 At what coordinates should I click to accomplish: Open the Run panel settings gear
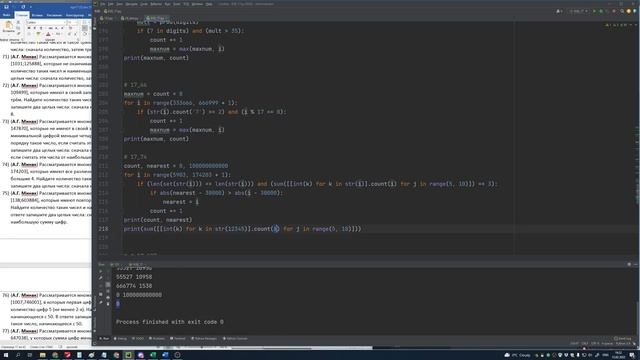click(x=629, y=264)
